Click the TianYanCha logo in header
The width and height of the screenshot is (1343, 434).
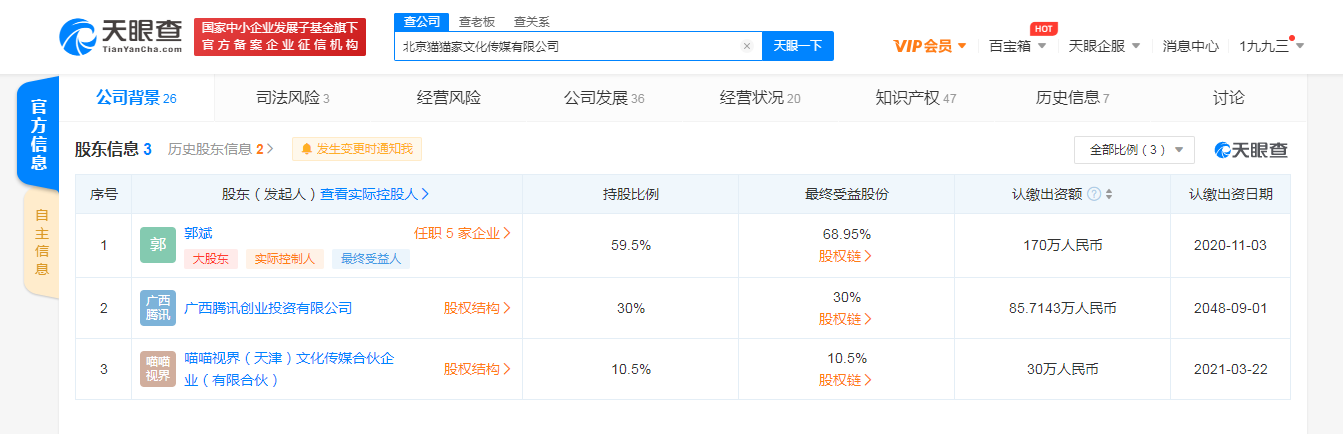121,37
